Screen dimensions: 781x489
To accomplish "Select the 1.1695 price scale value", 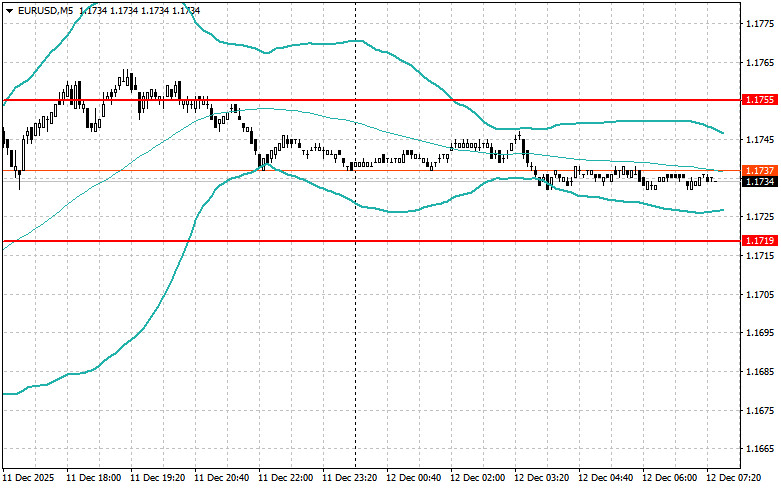I will pos(760,333).
